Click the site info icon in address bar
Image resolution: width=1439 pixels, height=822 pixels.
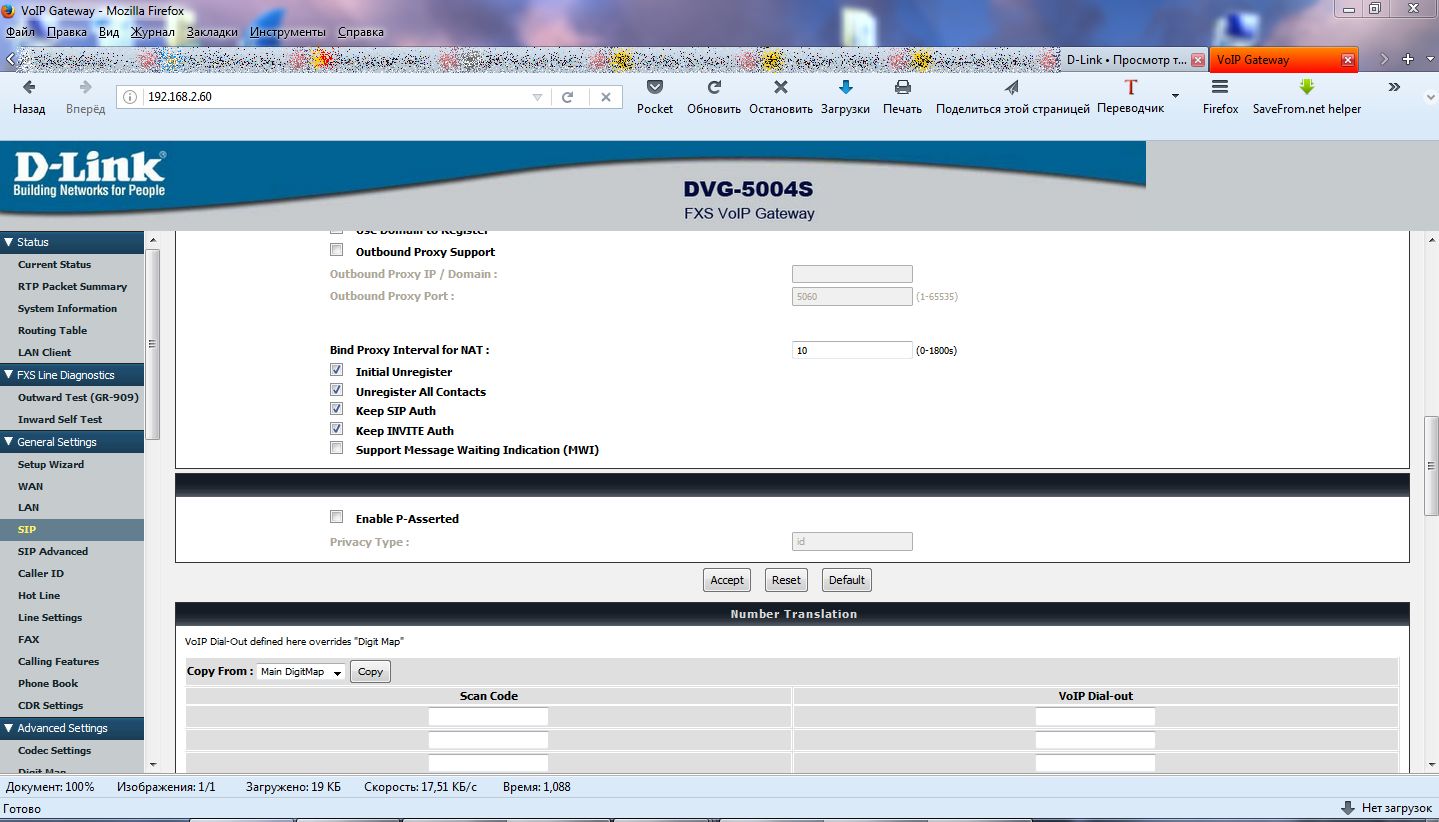tap(131, 97)
